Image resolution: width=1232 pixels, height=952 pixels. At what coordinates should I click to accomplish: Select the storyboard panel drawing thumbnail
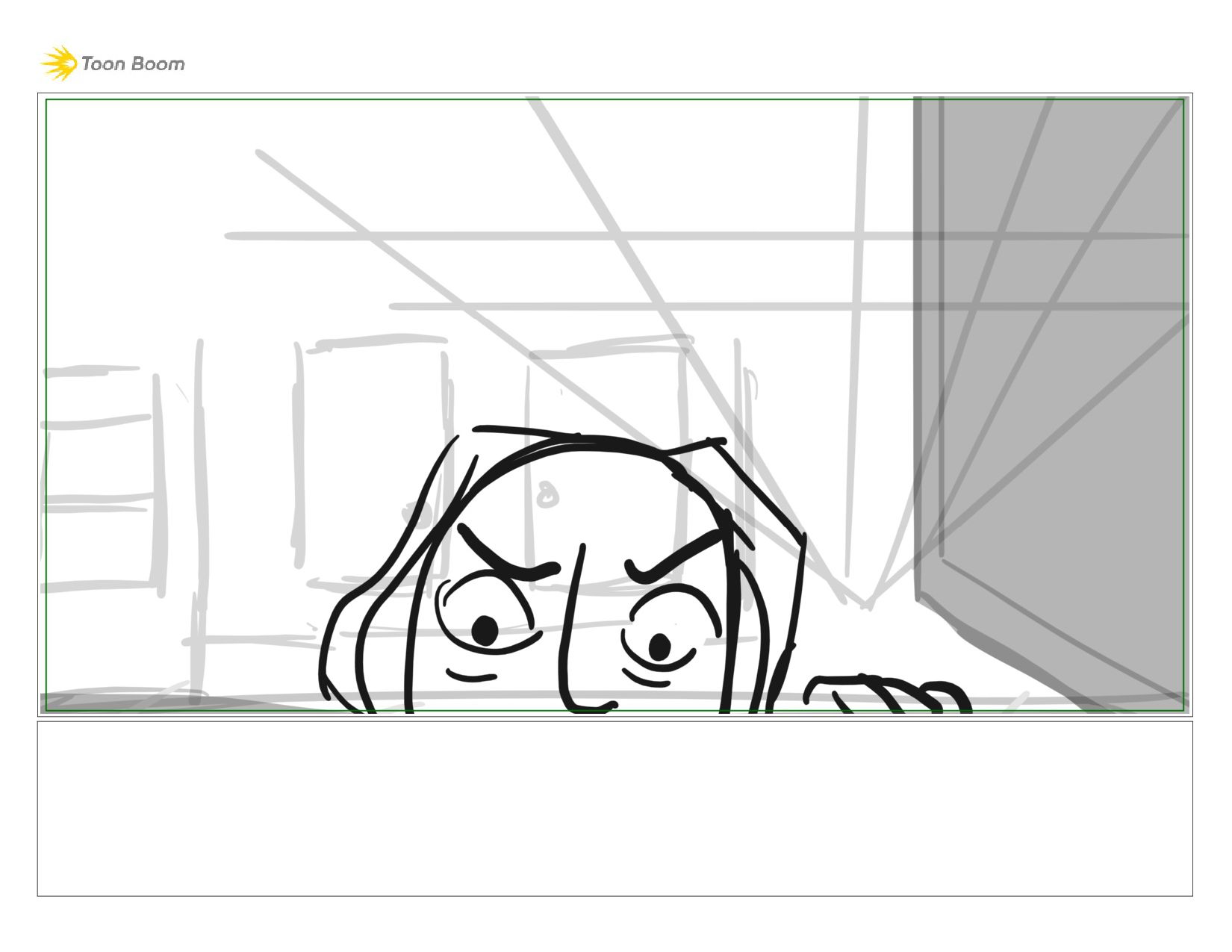[615, 405]
